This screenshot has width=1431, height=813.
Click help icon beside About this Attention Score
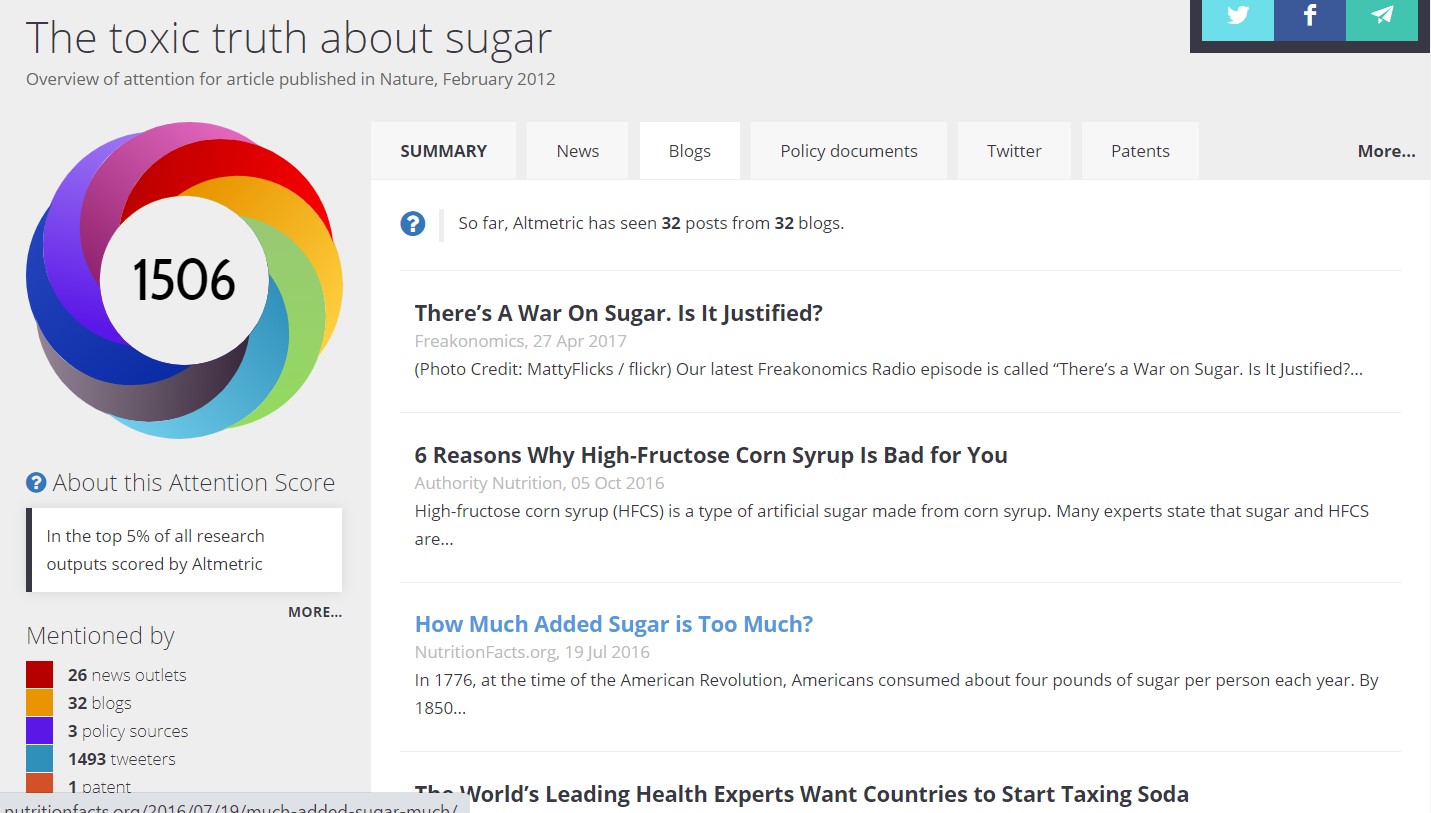pos(36,483)
